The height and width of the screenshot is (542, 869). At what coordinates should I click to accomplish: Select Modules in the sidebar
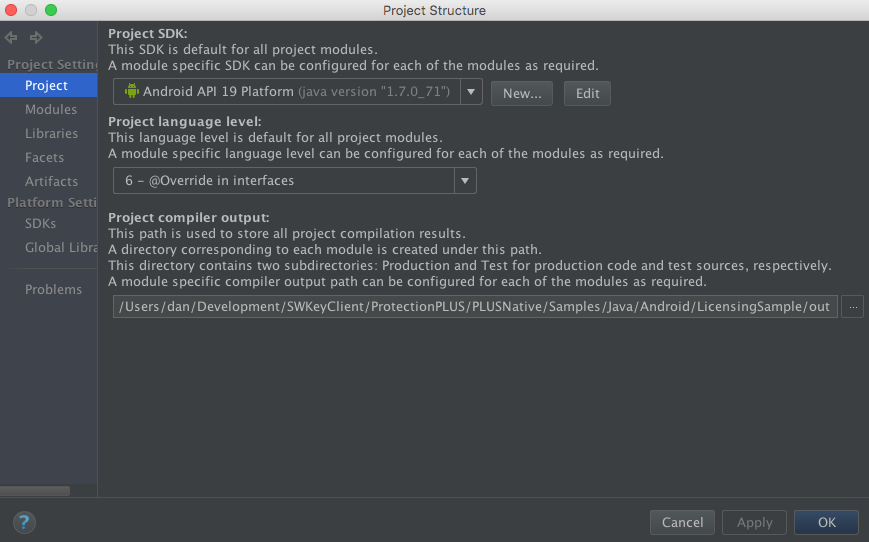click(x=51, y=109)
